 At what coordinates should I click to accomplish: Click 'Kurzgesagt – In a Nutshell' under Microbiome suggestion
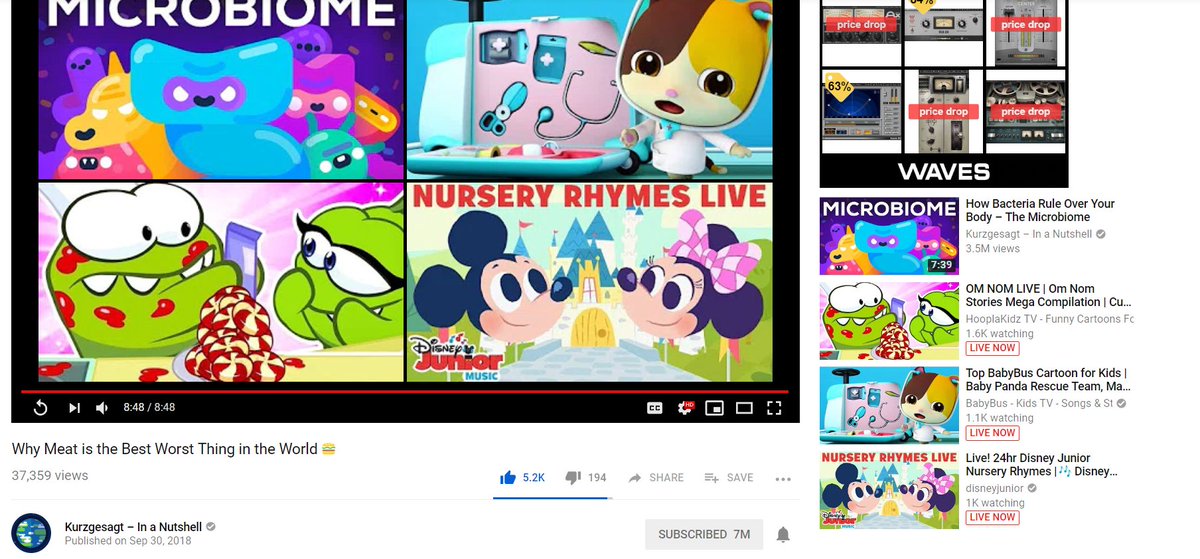(1030, 234)
